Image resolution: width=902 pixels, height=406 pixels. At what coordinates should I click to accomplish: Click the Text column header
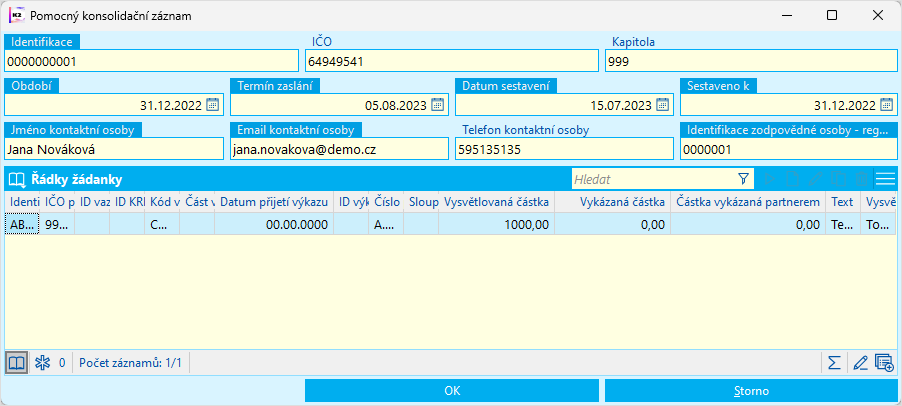click(843, 202)
